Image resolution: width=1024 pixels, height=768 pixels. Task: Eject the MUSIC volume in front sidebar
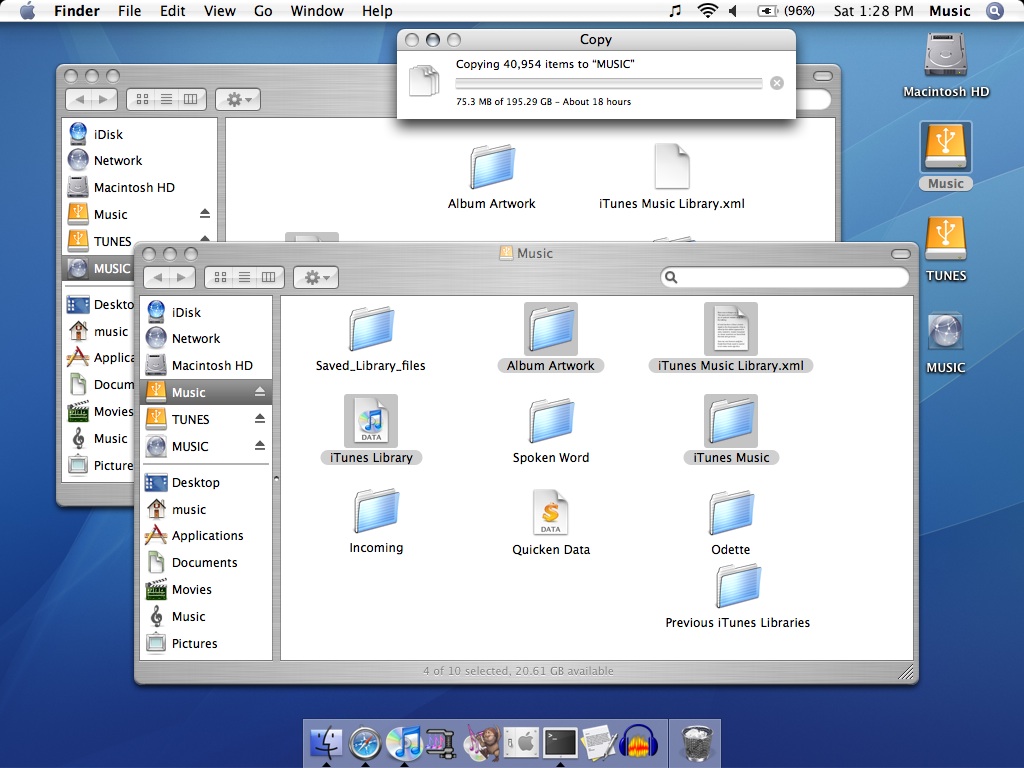[x=260, y=446]
